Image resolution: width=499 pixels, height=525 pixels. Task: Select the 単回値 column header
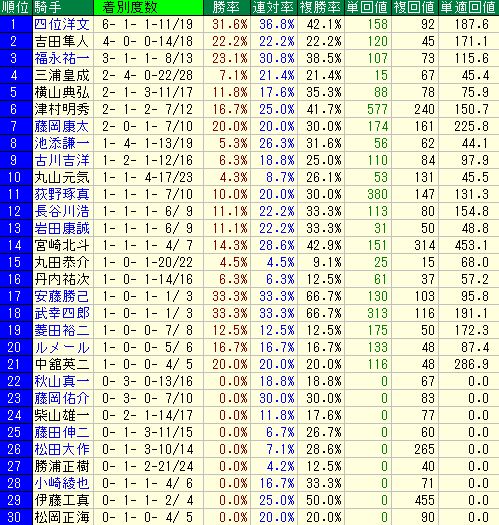click(x=367, y=8)
